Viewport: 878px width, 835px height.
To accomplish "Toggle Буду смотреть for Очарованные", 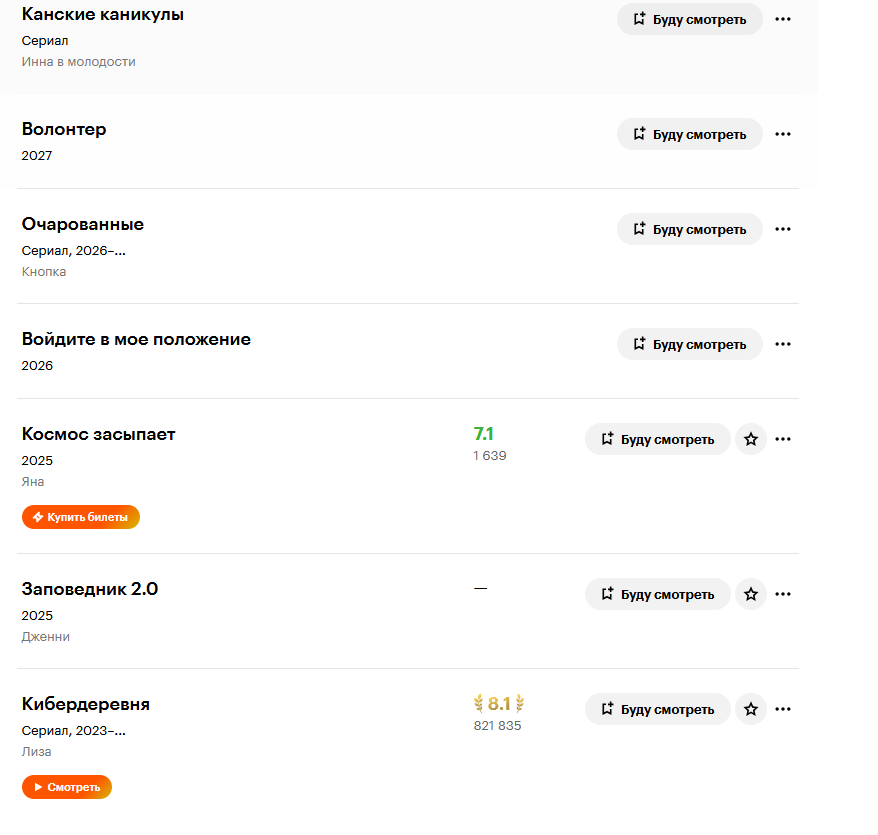I will click(690, 230).
